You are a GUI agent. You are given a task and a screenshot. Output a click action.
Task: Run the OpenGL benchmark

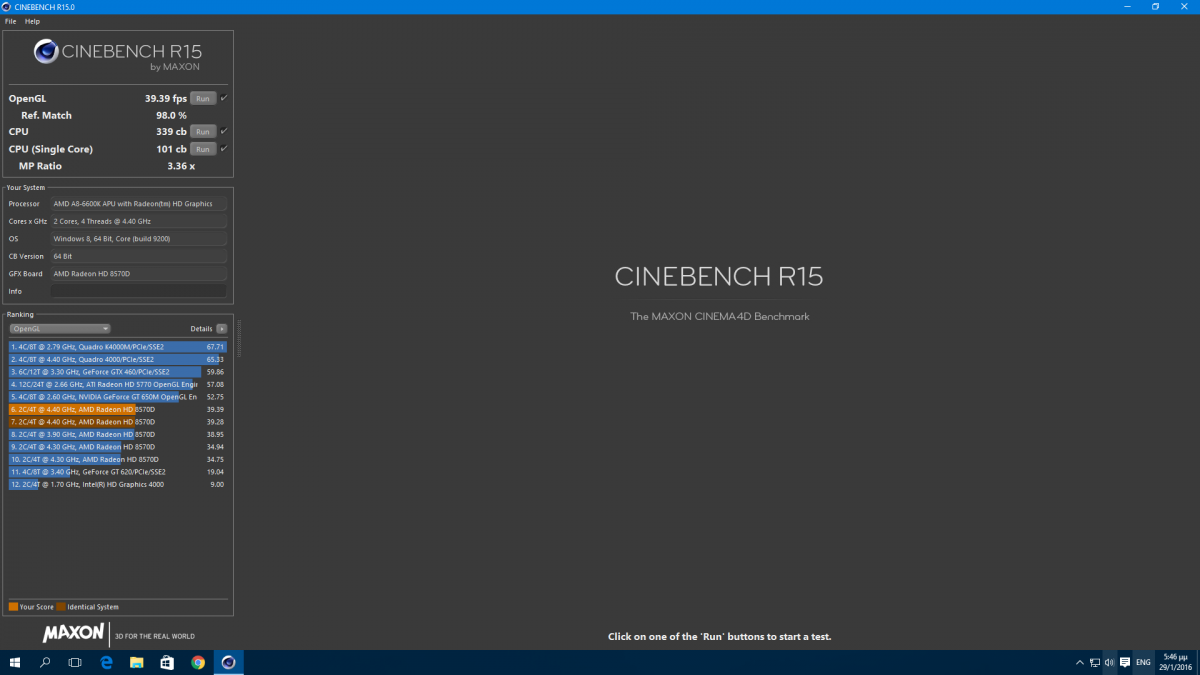(203, 98)
